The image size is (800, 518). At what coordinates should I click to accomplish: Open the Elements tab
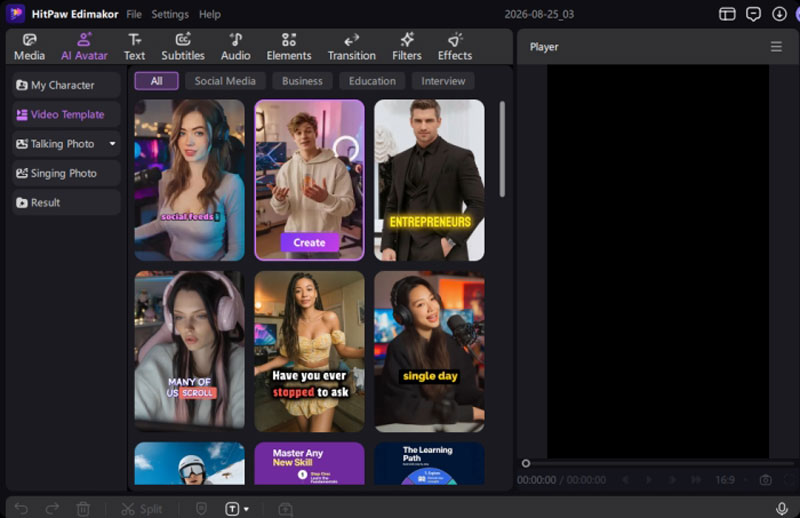pyautogui.click(x=289, y=46)
